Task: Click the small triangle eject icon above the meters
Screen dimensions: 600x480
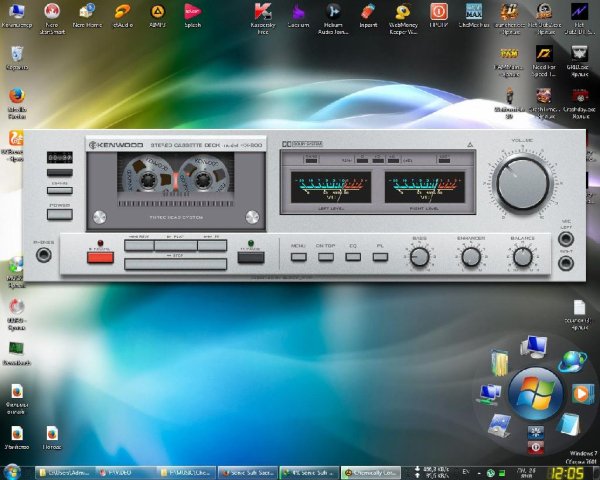Action: point(470,145)
